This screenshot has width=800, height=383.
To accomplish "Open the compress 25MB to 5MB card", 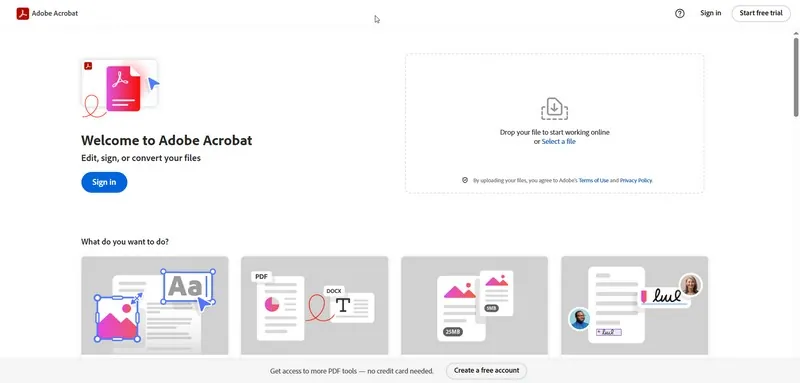I will pyautogui.click(x=474, y=305).
